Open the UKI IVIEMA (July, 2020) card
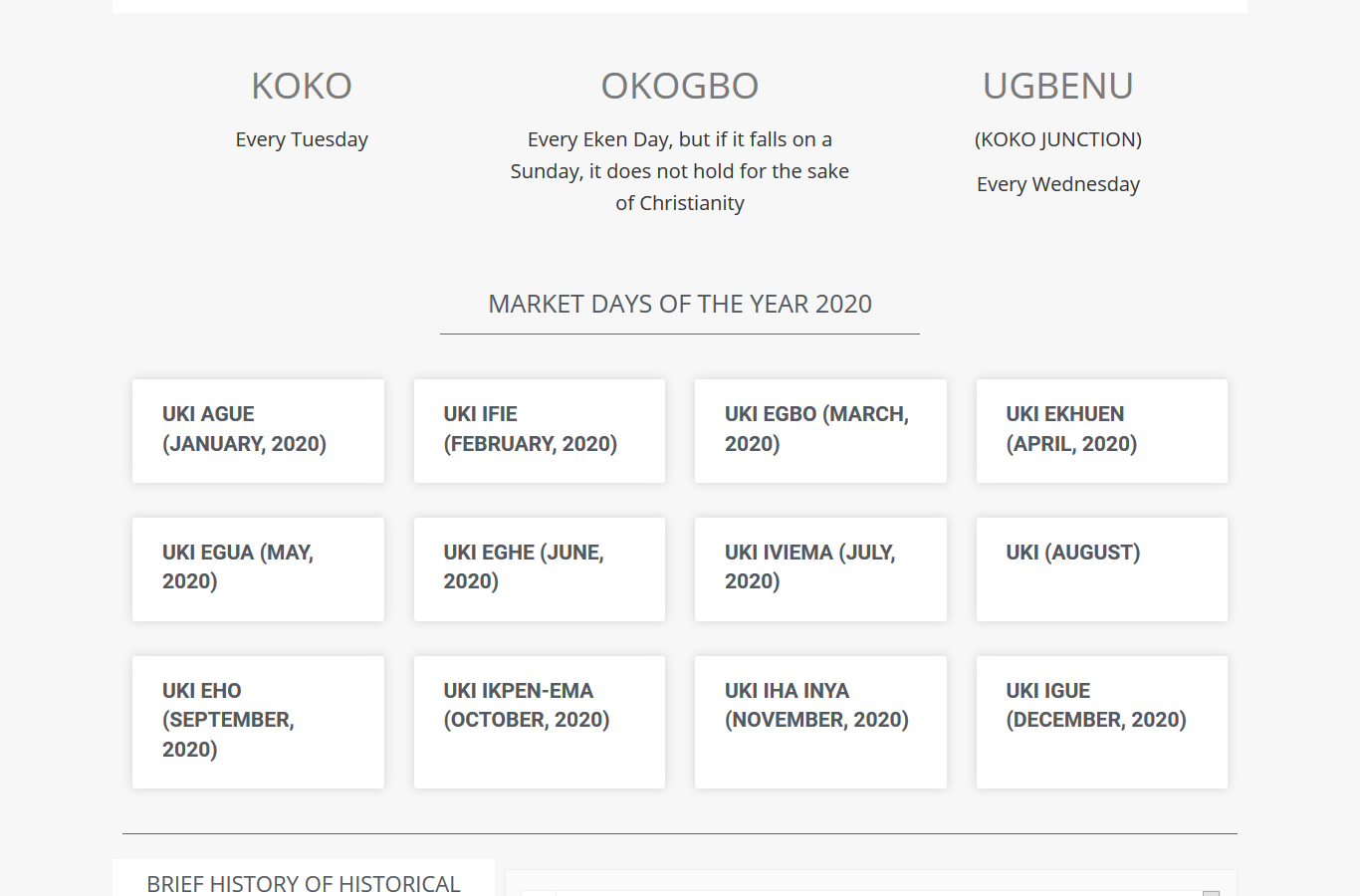This screenshot has width=1360, height=896. (820, 568)
